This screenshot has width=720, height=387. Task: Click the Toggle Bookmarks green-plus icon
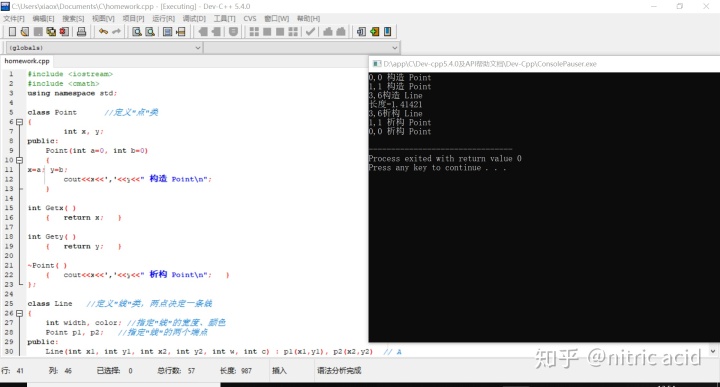(375, 32)
